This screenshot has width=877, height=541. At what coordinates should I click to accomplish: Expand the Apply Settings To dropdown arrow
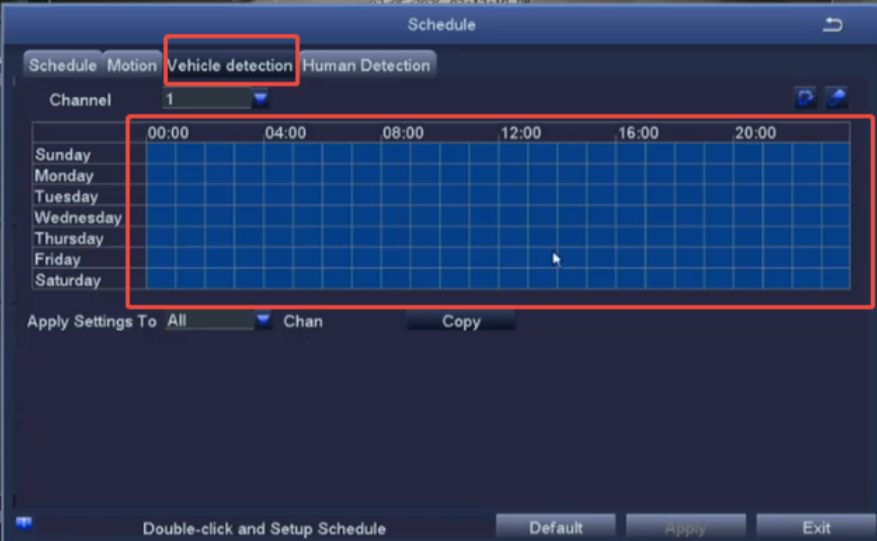tap(262, 321)
